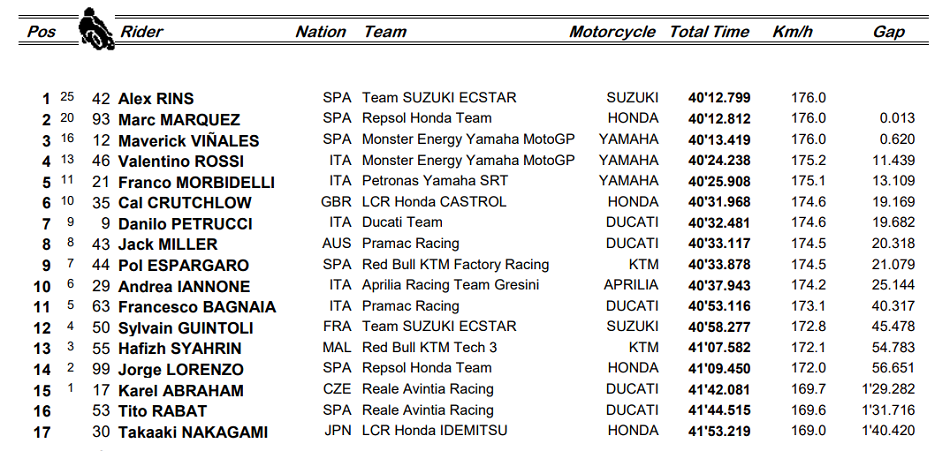The height and width of the screenshot is (451, 950).
Task: Click the Rider column header
Action: pyautogui.click(x=142, y=32)
